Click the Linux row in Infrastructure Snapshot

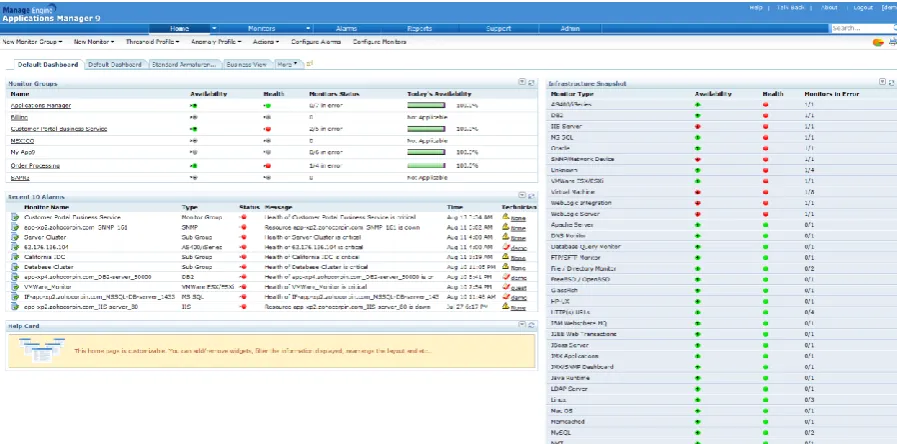722,400
